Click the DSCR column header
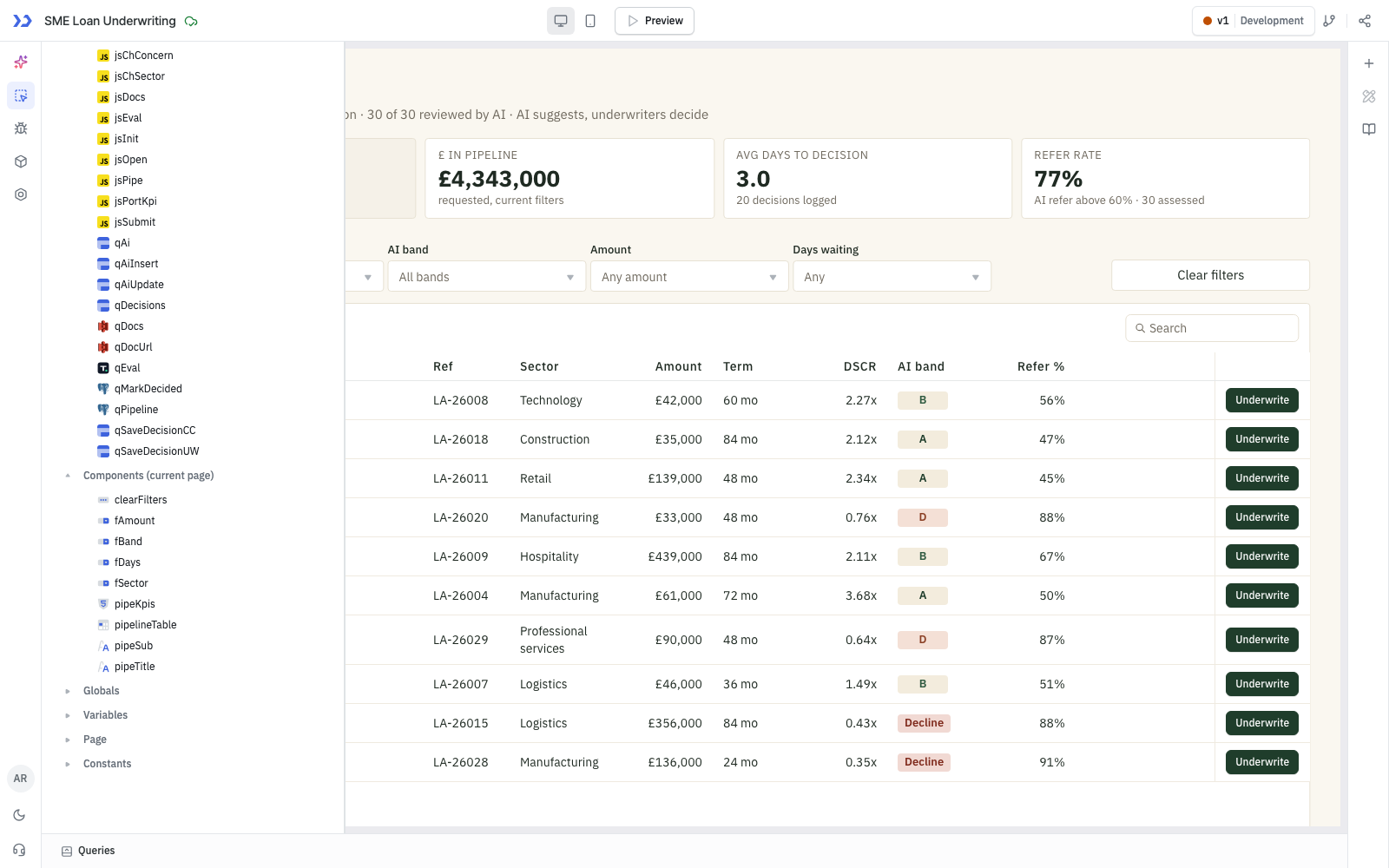 coord(859,366)
